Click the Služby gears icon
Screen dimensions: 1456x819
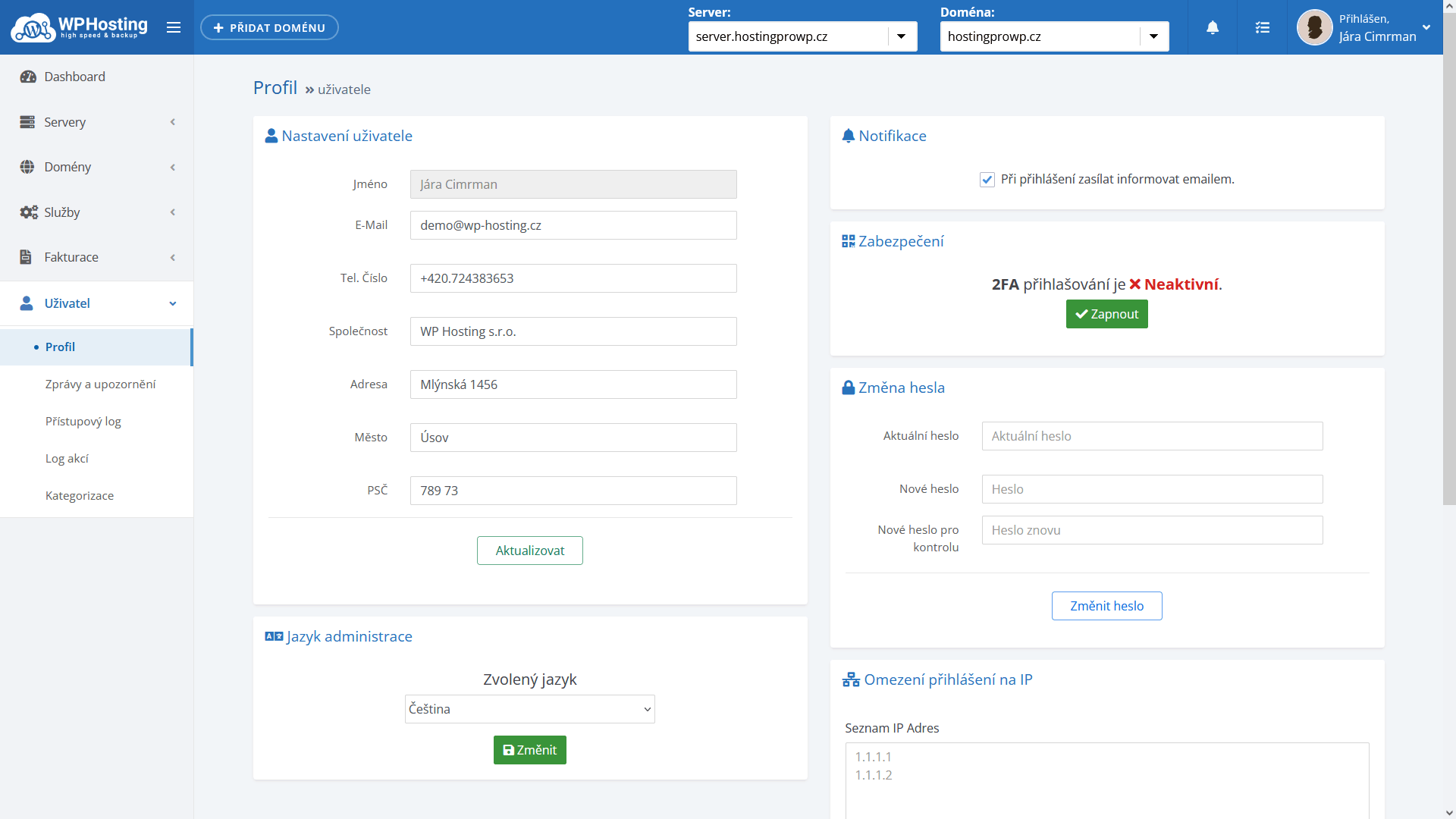tap(28, 212)
